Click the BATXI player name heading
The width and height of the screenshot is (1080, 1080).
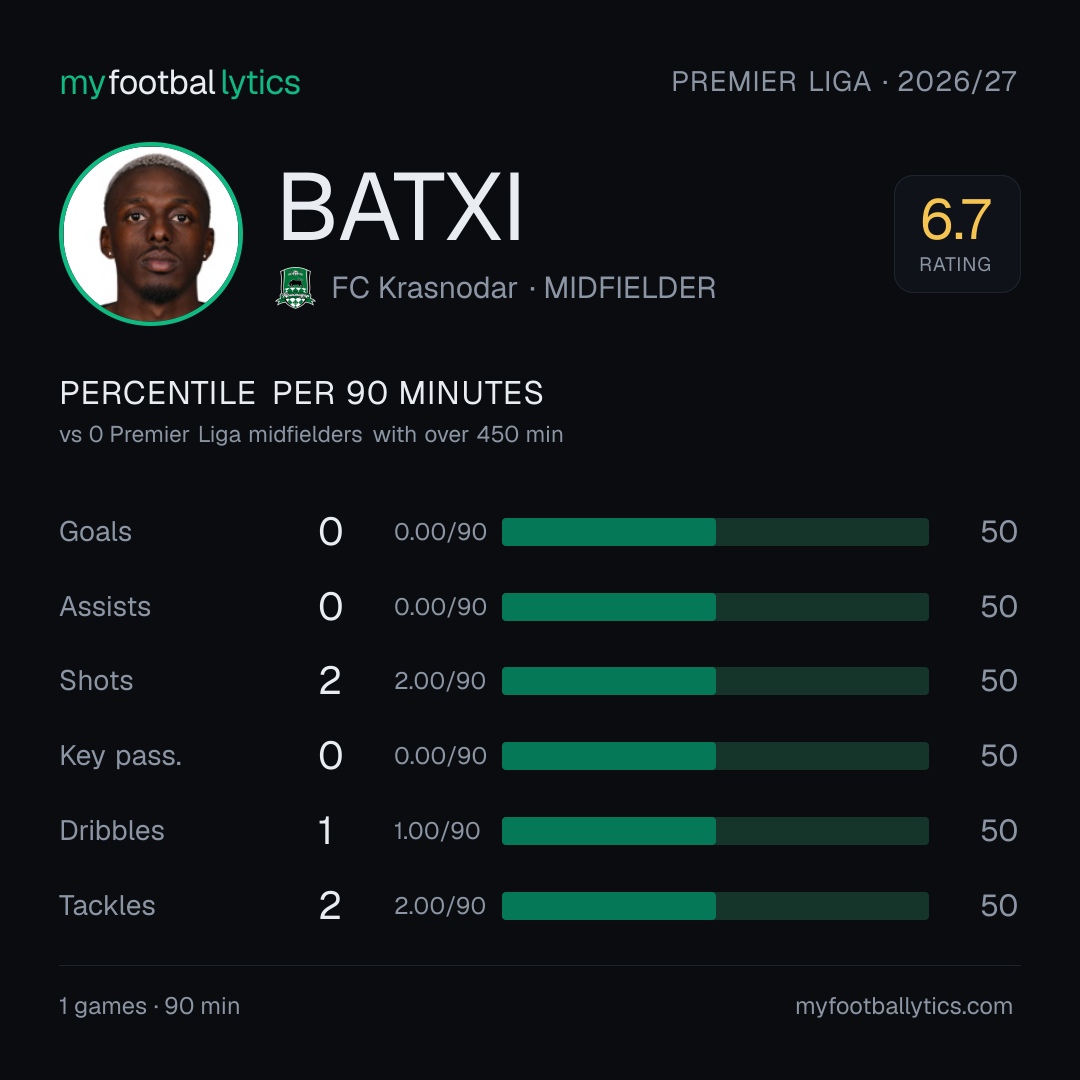point(400,207)
